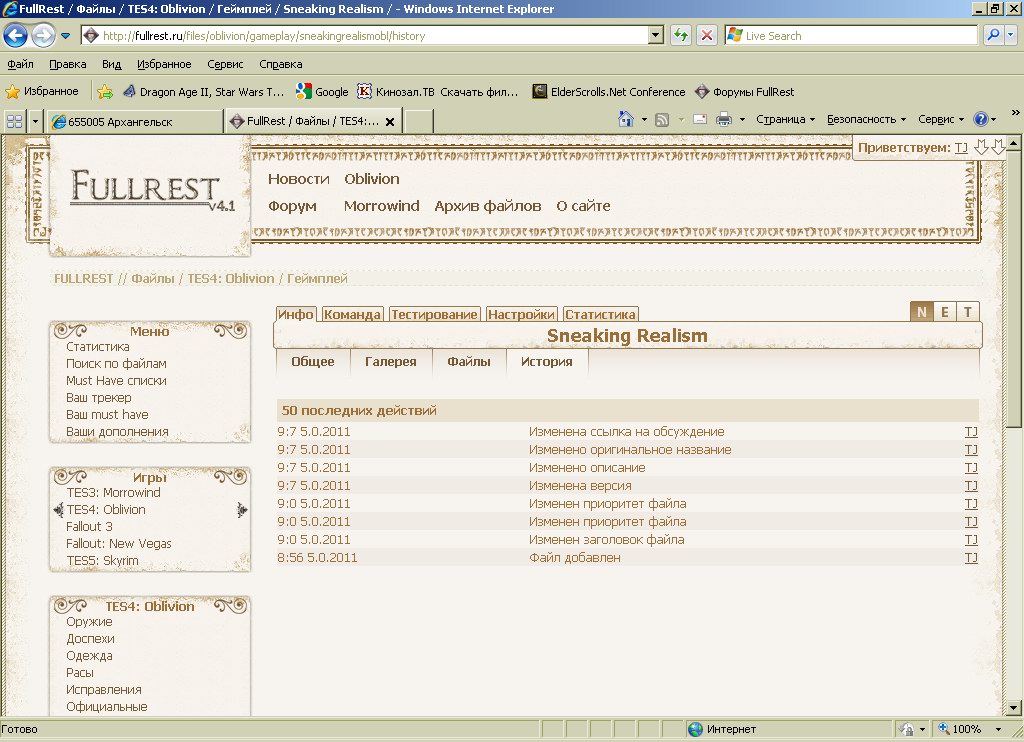Click the Morrowind header link

click(x=381, y=206)
